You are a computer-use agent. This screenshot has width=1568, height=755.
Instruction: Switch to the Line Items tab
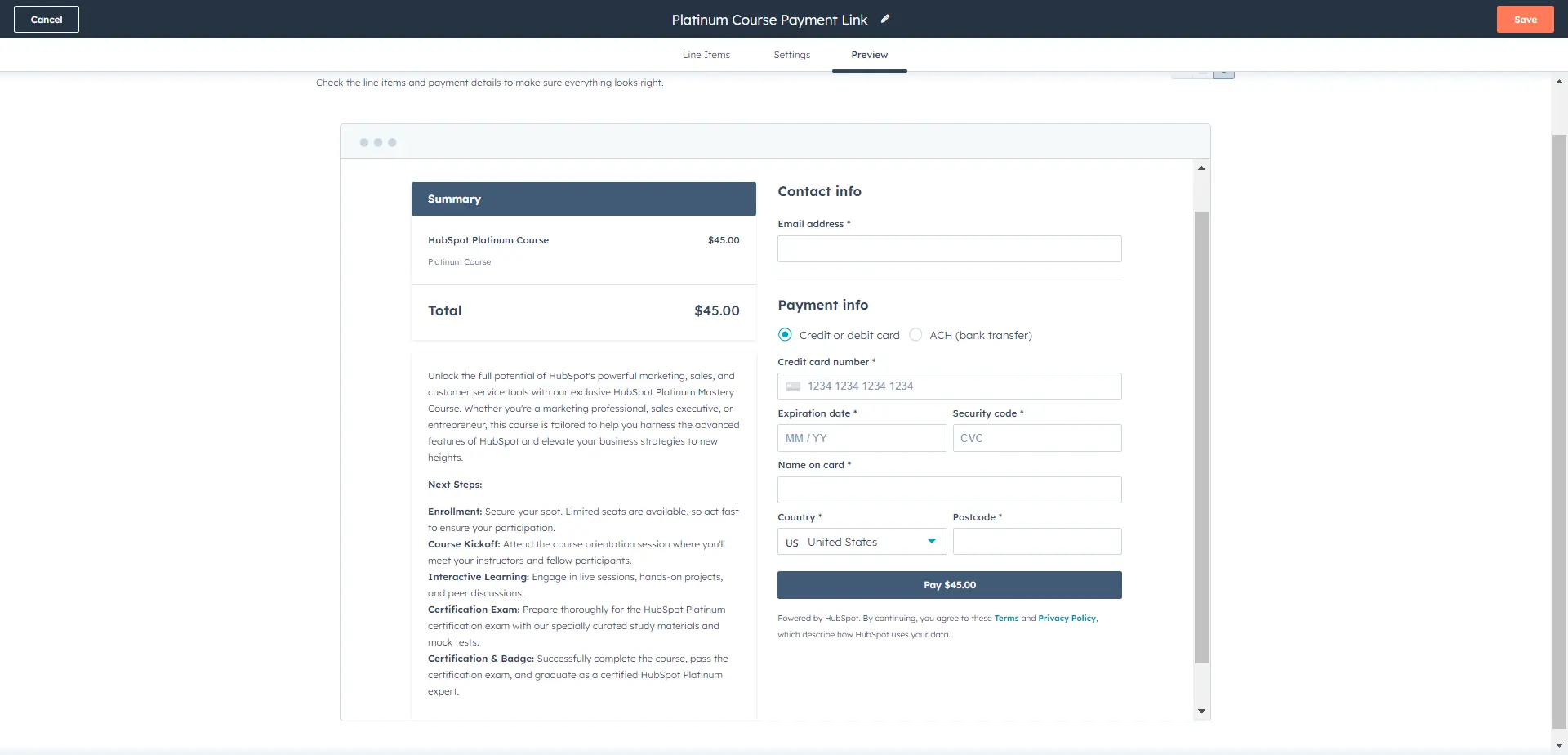706,55
